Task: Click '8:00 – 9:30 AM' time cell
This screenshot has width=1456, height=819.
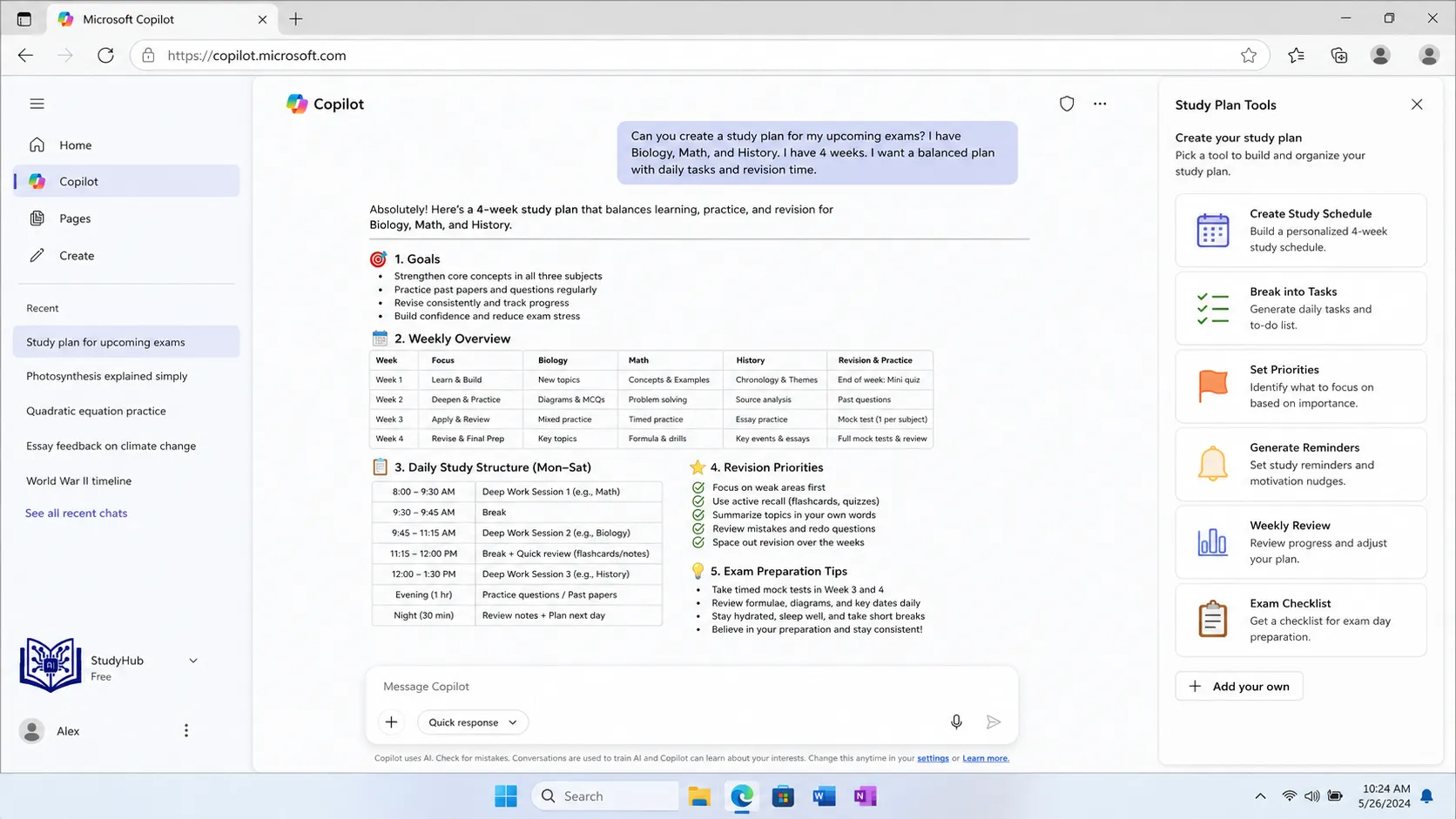Action: 423,492
